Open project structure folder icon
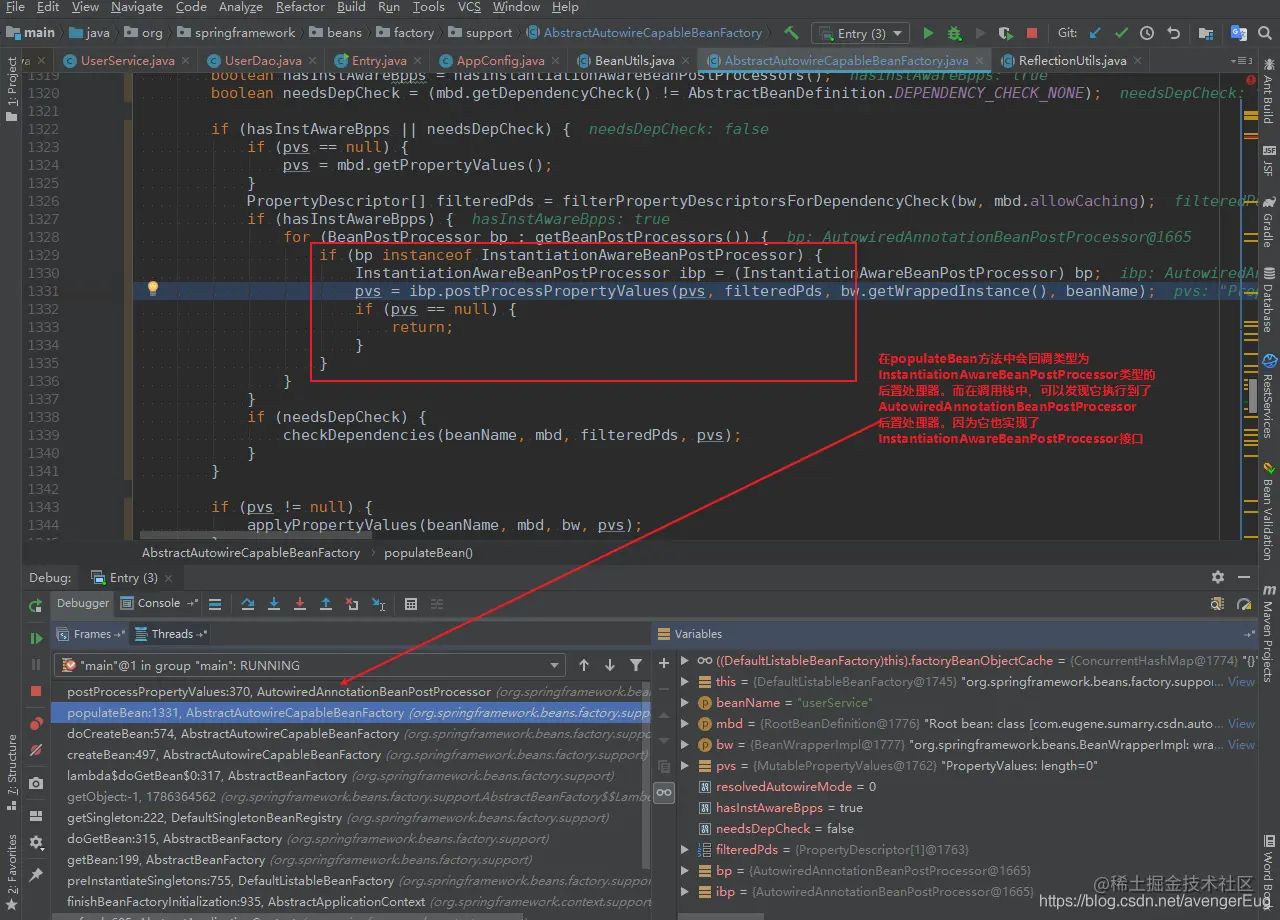1280x920 pixels. point(1207,33)
